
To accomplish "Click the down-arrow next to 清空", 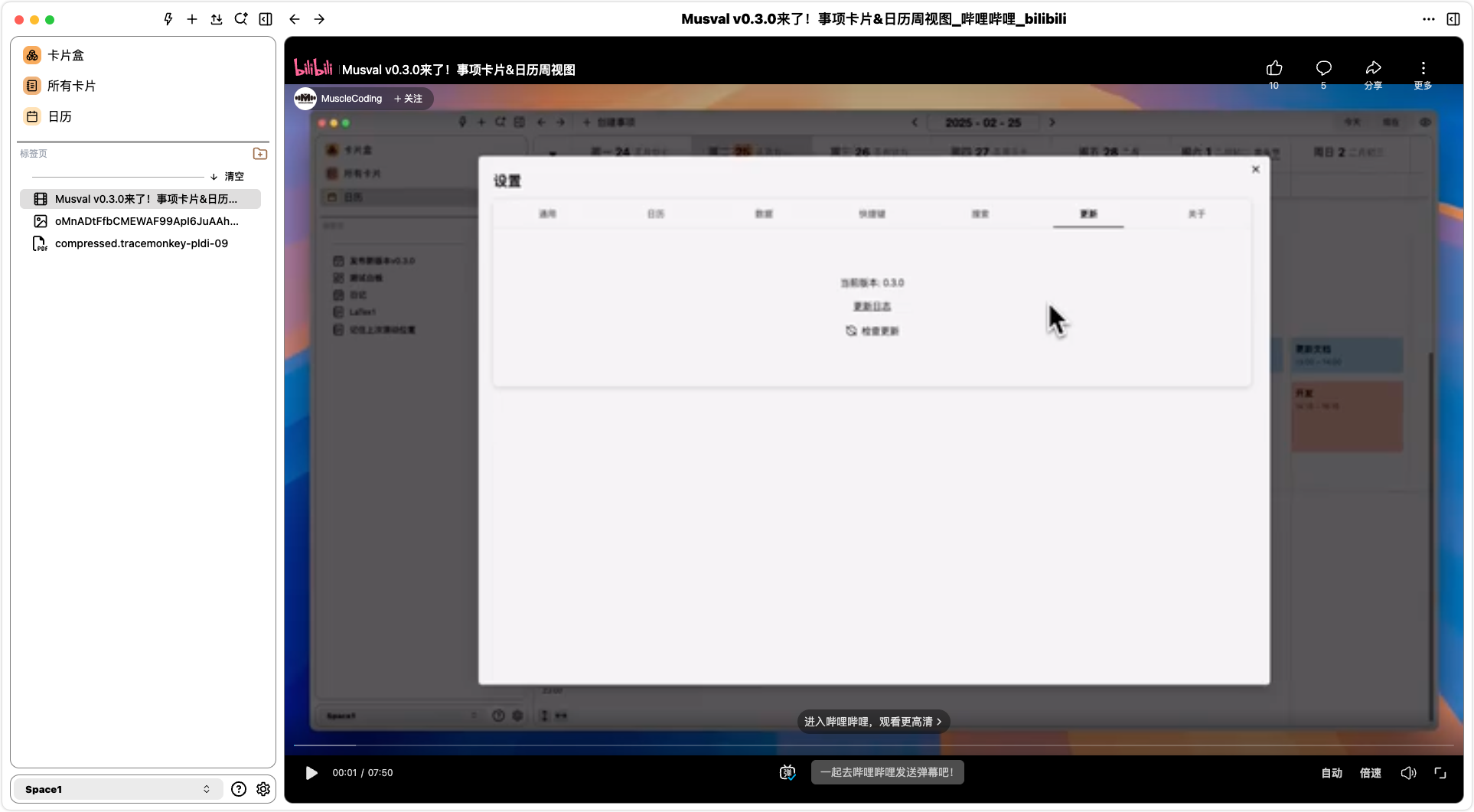I will pos(214,177).
